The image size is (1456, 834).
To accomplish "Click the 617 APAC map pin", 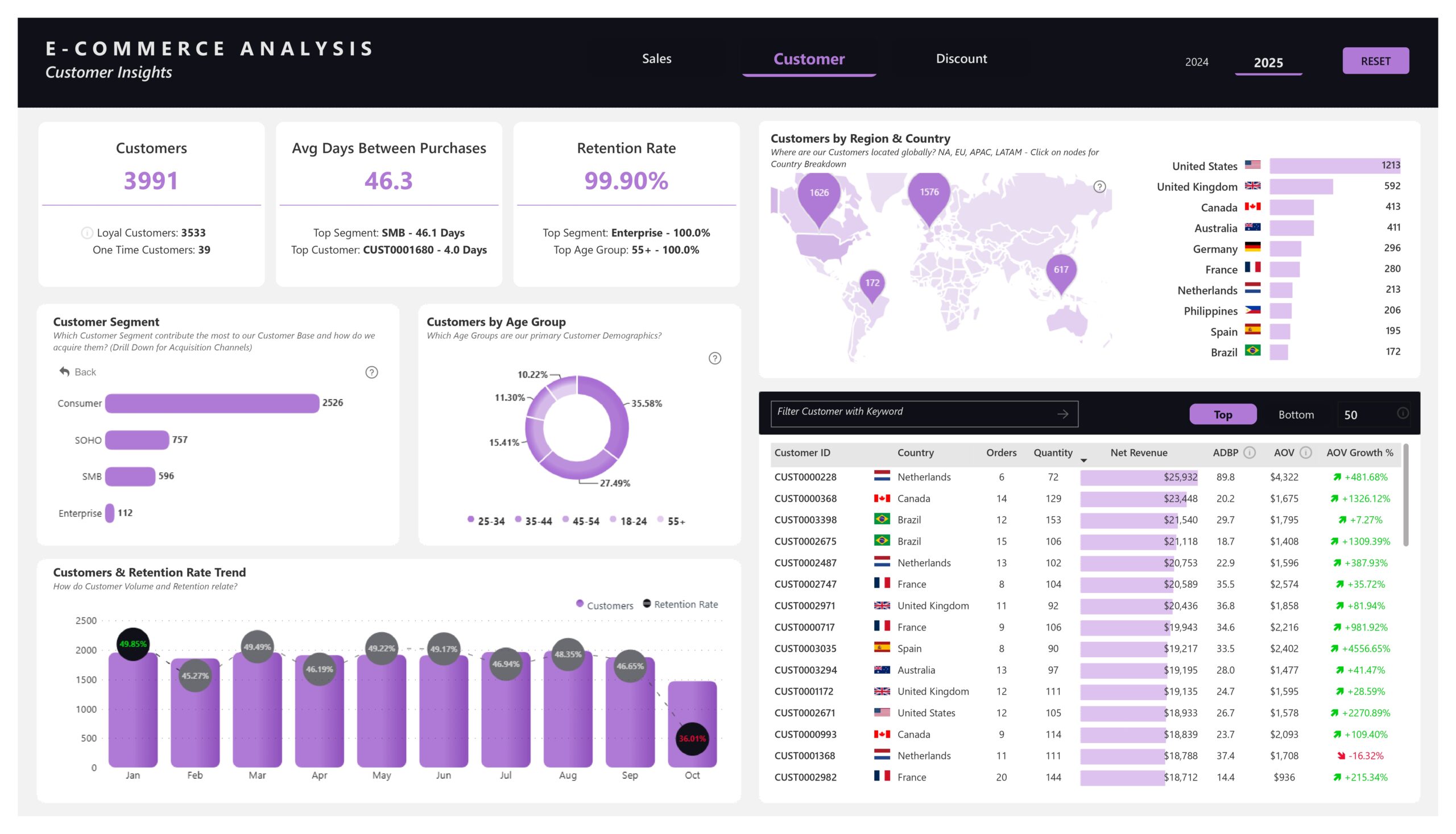I will 1061,271.
